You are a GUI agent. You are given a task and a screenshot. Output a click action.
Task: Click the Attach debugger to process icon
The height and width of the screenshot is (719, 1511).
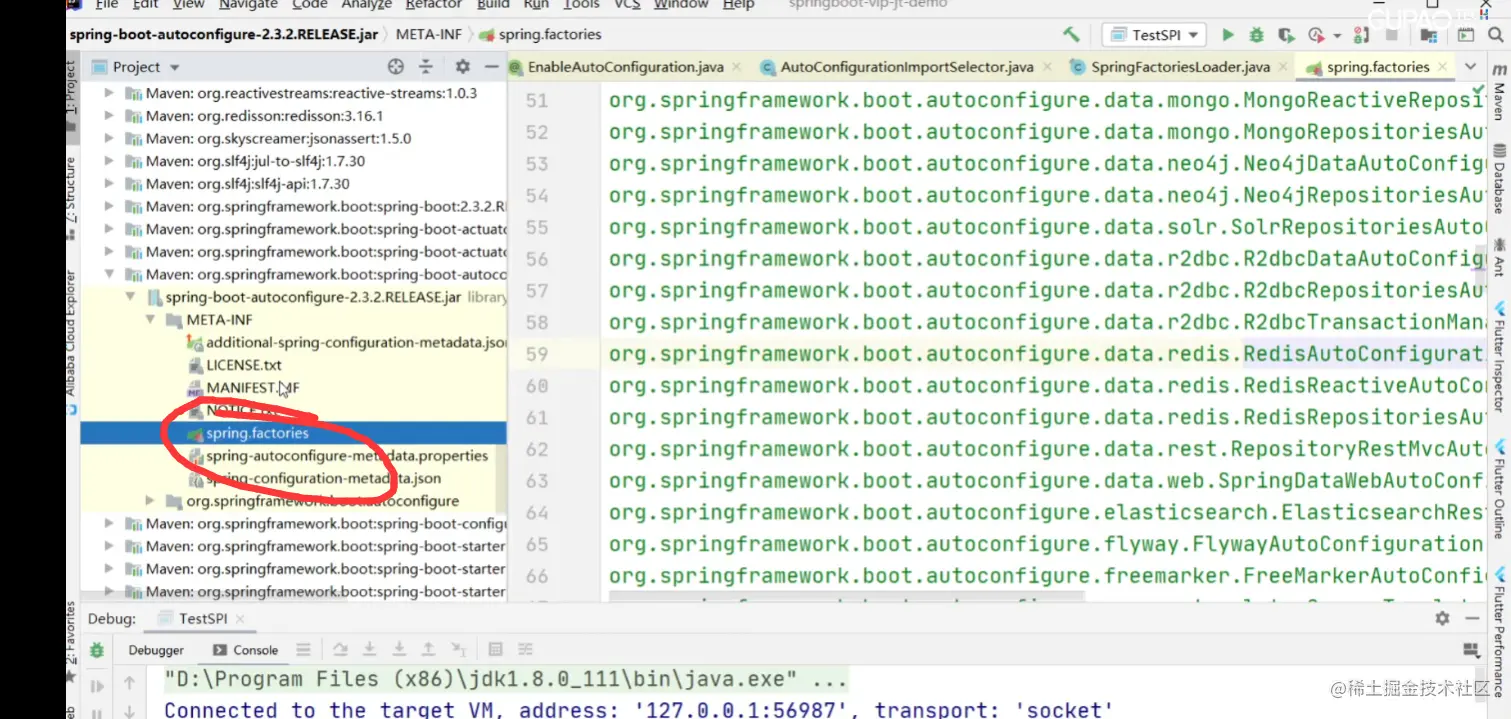(1362, 35)
